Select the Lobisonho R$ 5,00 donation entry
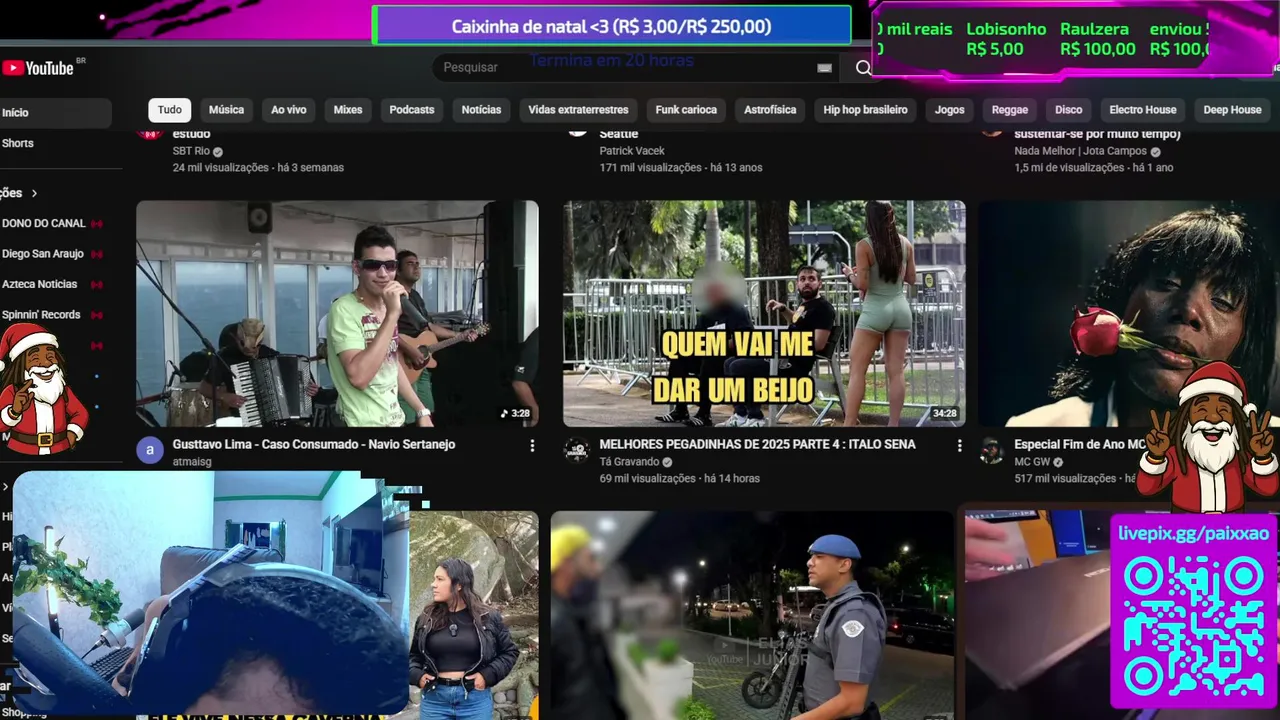 tap(1006, 39)
